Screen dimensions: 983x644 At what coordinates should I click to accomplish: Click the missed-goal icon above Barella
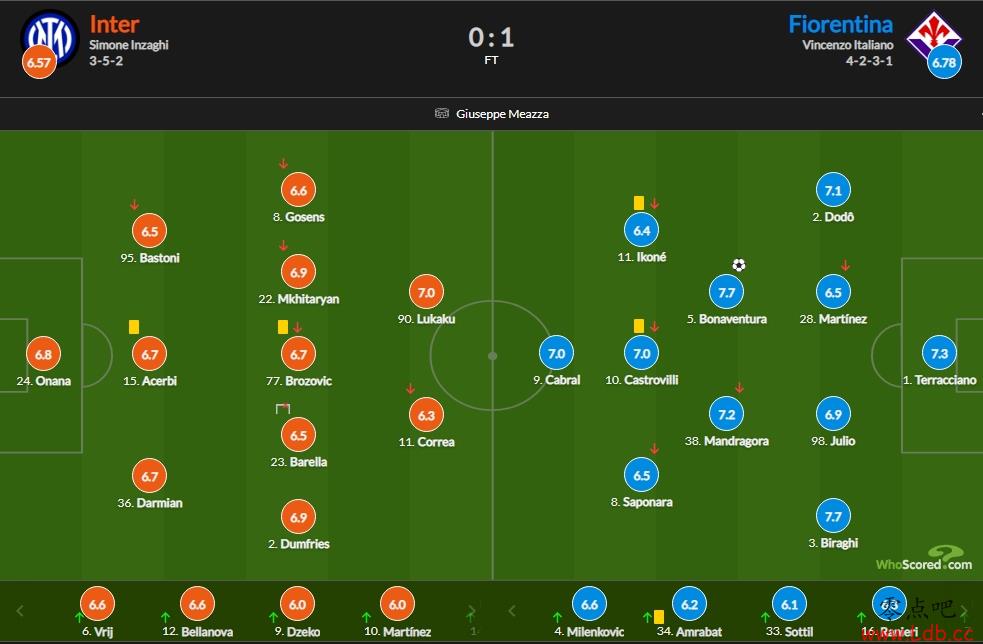tap(283, 409)
